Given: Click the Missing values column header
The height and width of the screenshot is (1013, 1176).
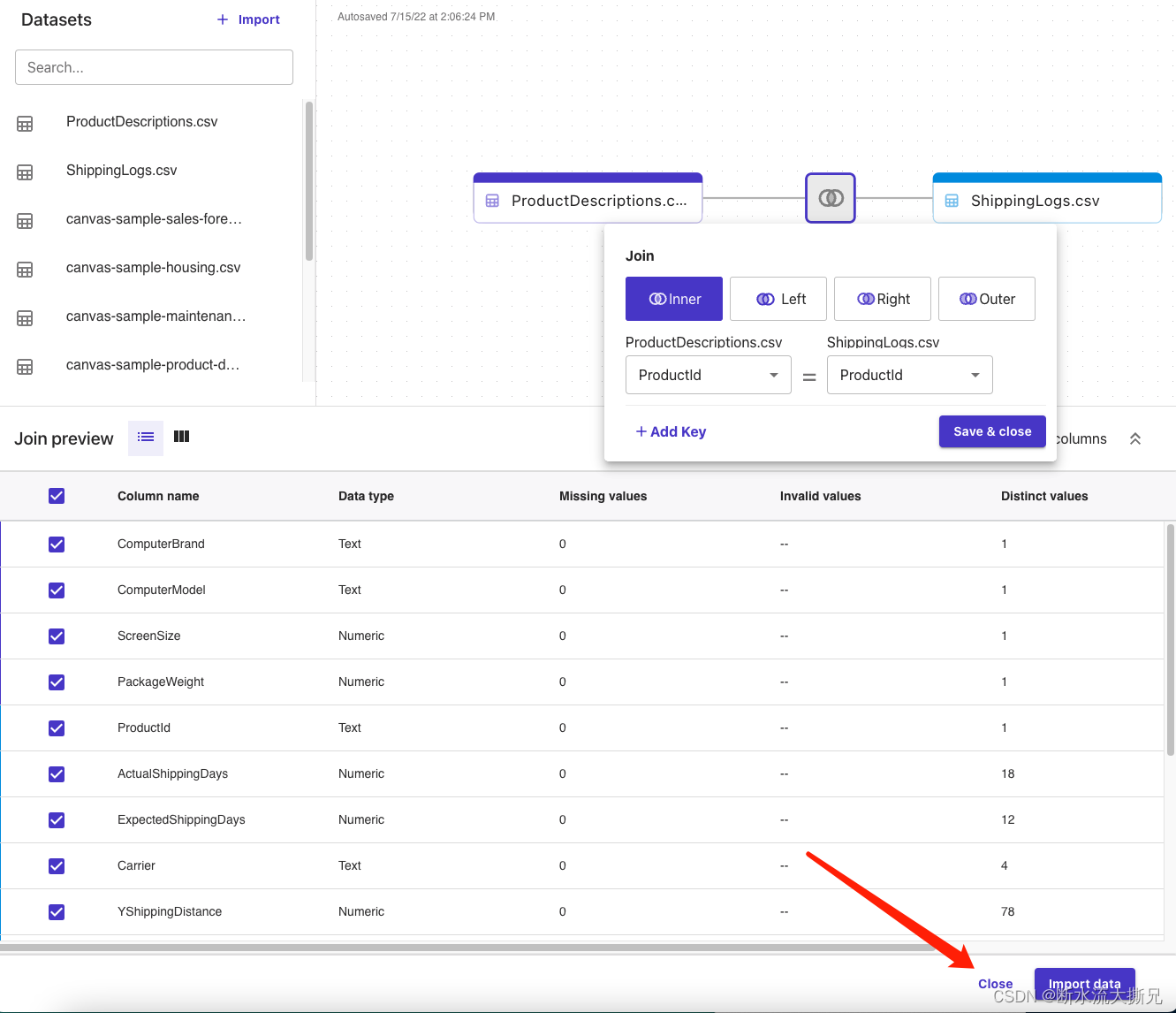Looking at the screenshot, I should [x=603, y=496].
